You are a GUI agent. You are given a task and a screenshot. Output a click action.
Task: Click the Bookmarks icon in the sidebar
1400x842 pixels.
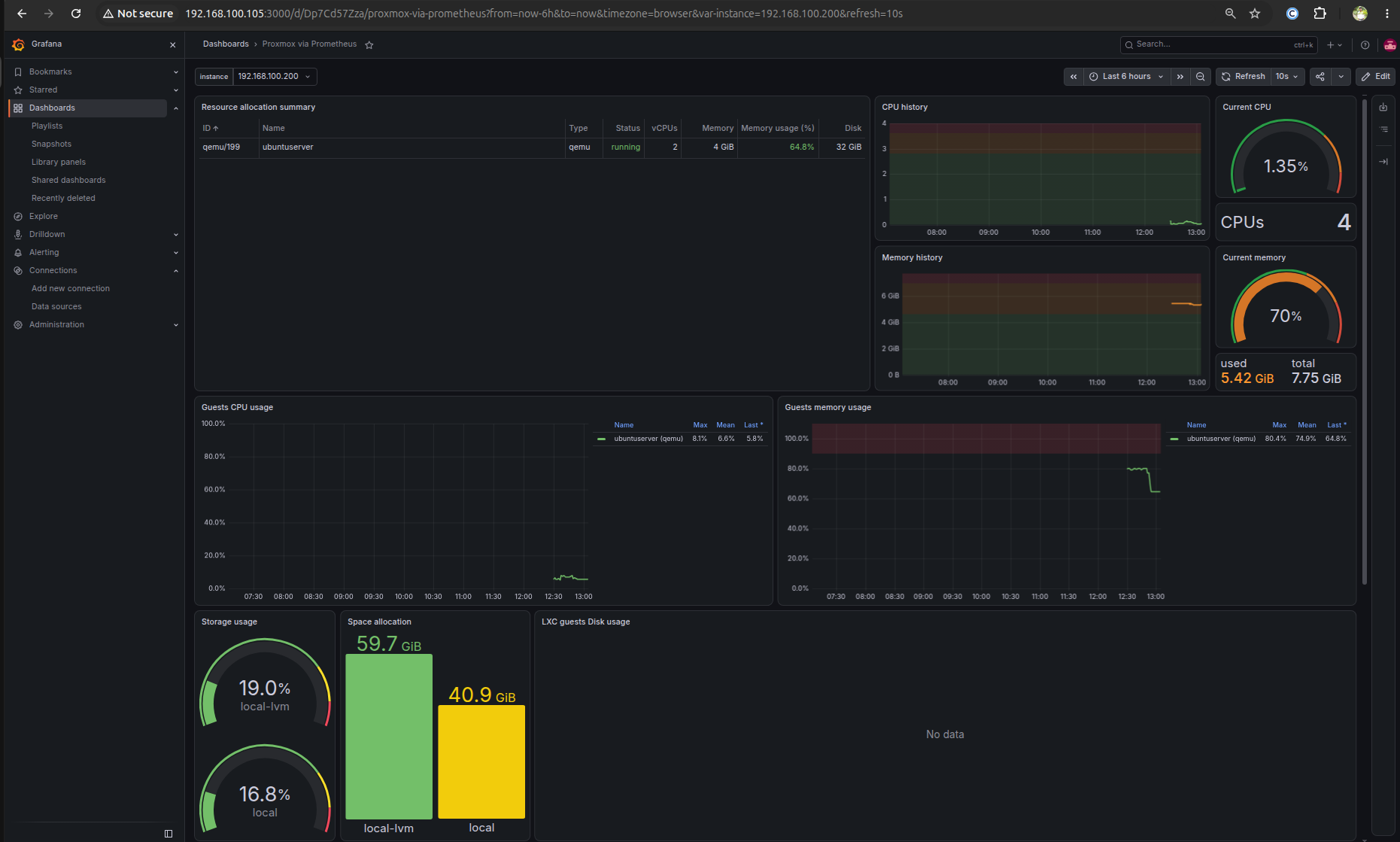coord(18,72)
